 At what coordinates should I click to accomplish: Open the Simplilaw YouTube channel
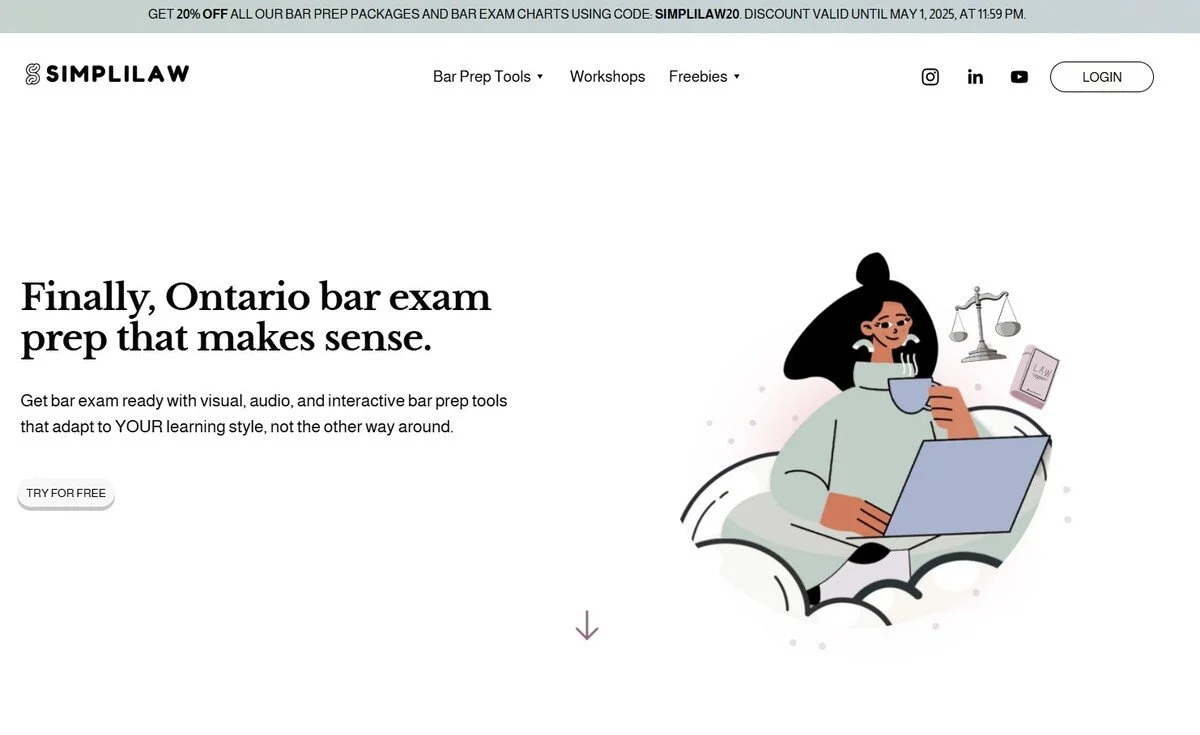(x=1019, y=77)
